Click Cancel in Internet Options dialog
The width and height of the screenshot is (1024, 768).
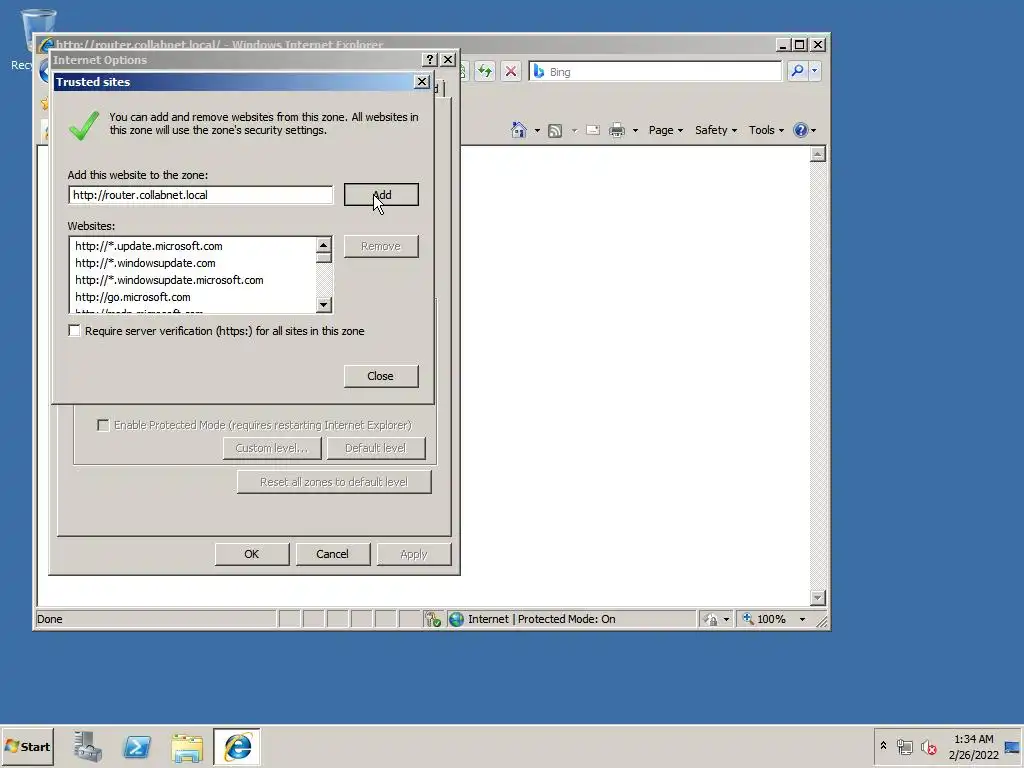[332, 554]
